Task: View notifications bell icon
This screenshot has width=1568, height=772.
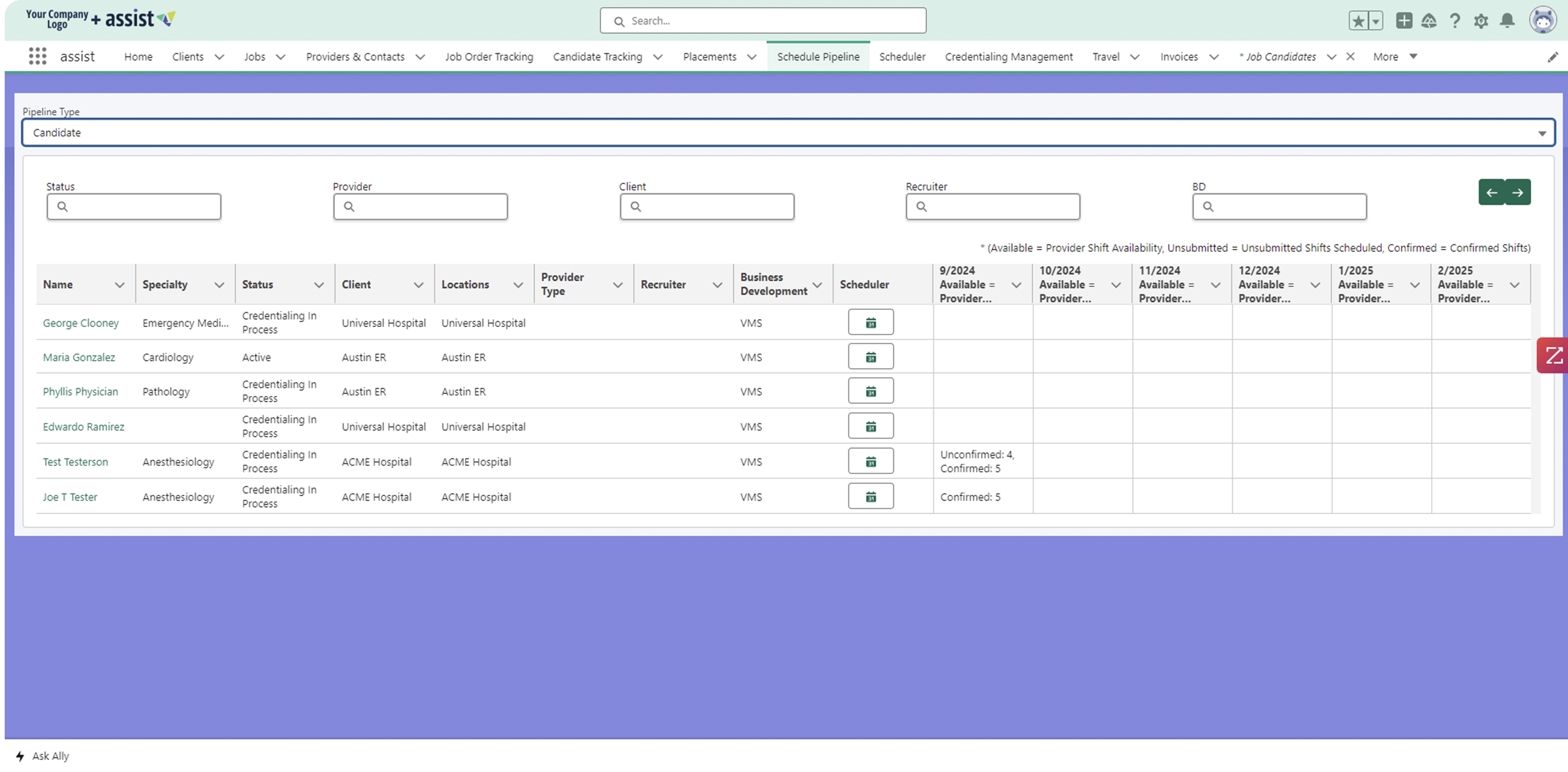Action: point(1507,20)
